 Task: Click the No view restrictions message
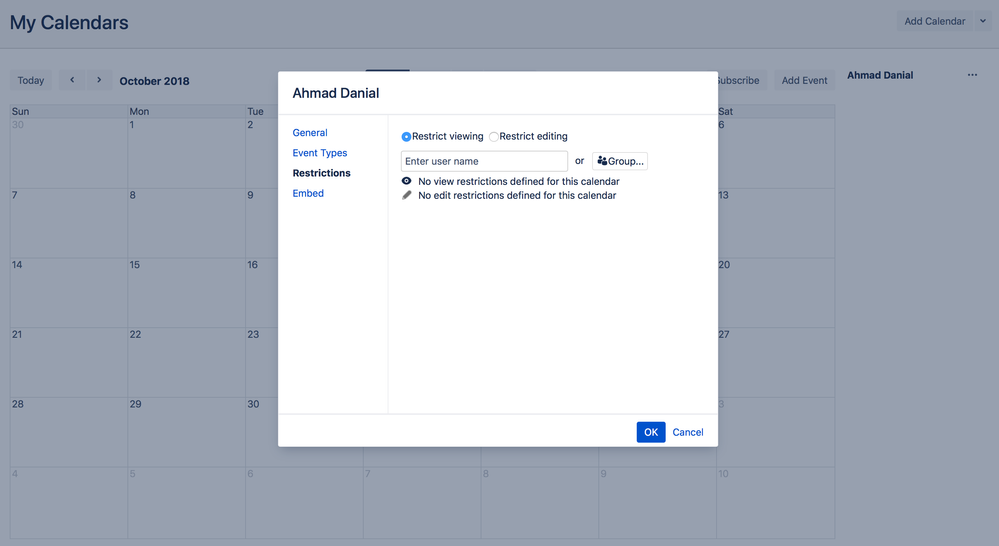[519, 182]
